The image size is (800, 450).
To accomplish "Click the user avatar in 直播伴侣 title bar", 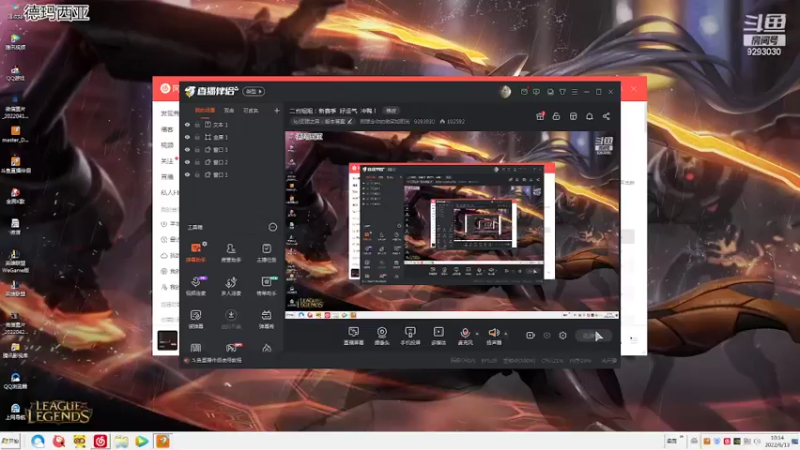I will (505, 92).
